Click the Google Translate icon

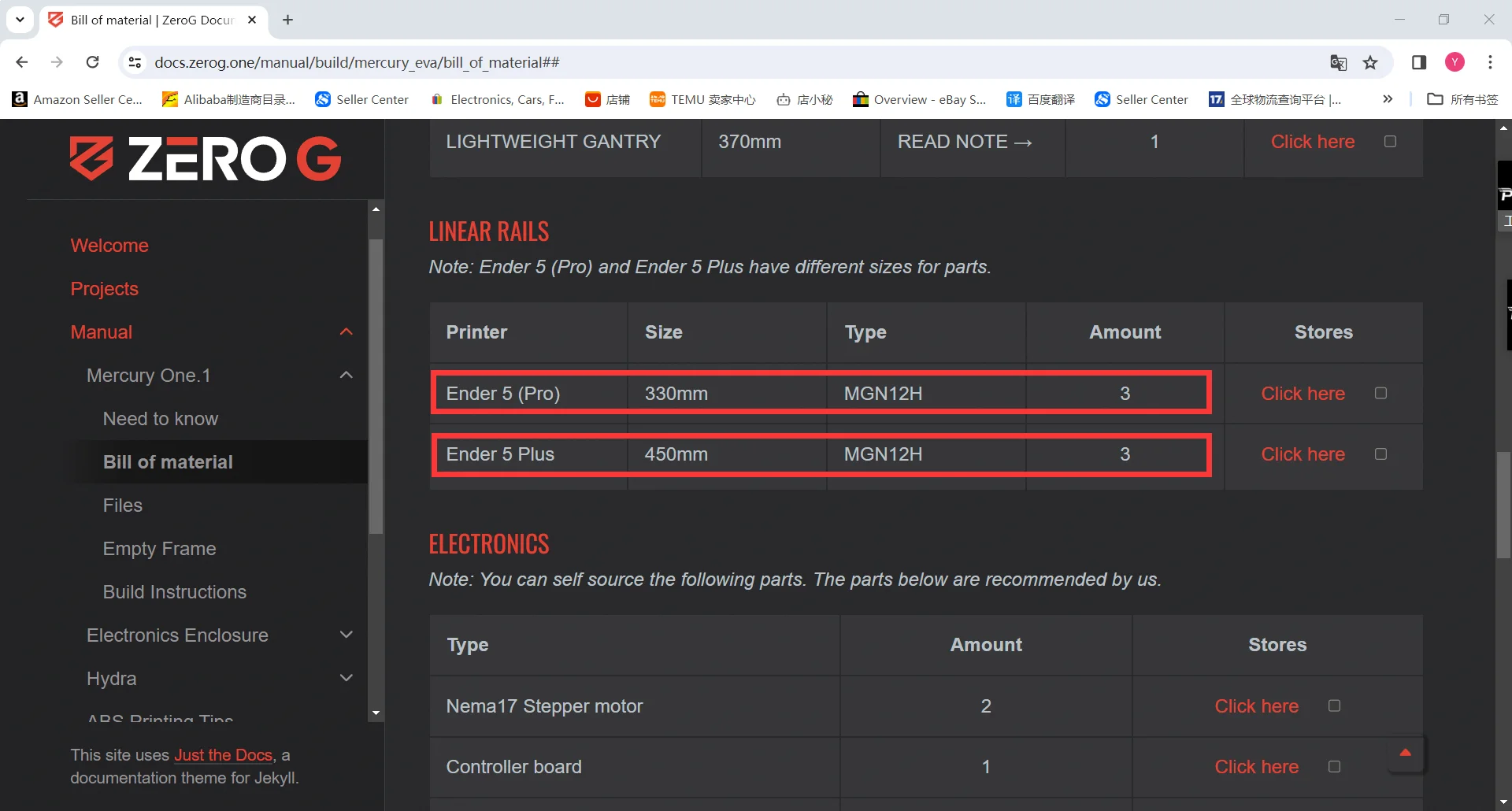pyautogui.click(x=1338, y=62)
